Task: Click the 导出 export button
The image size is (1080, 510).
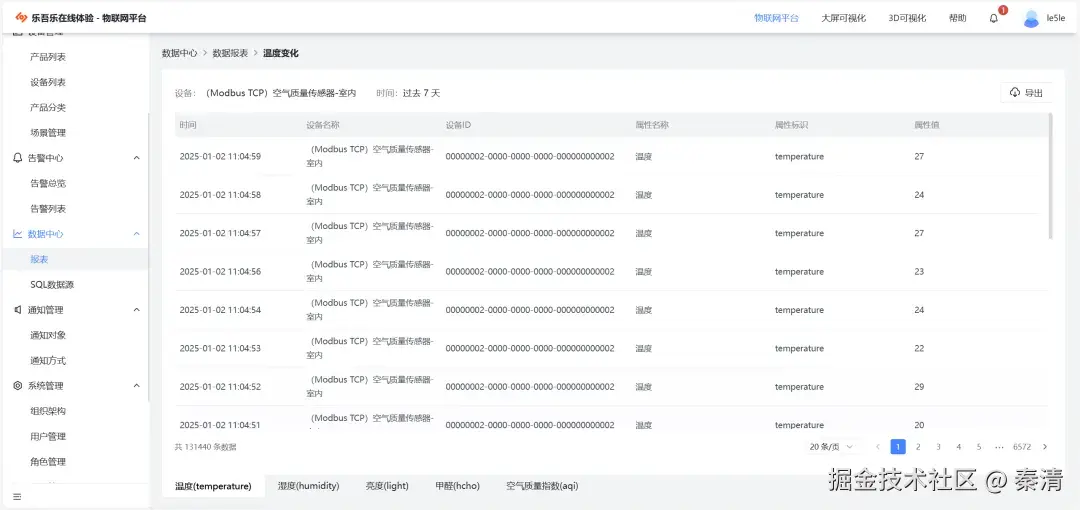Action: click(1026, 93)
